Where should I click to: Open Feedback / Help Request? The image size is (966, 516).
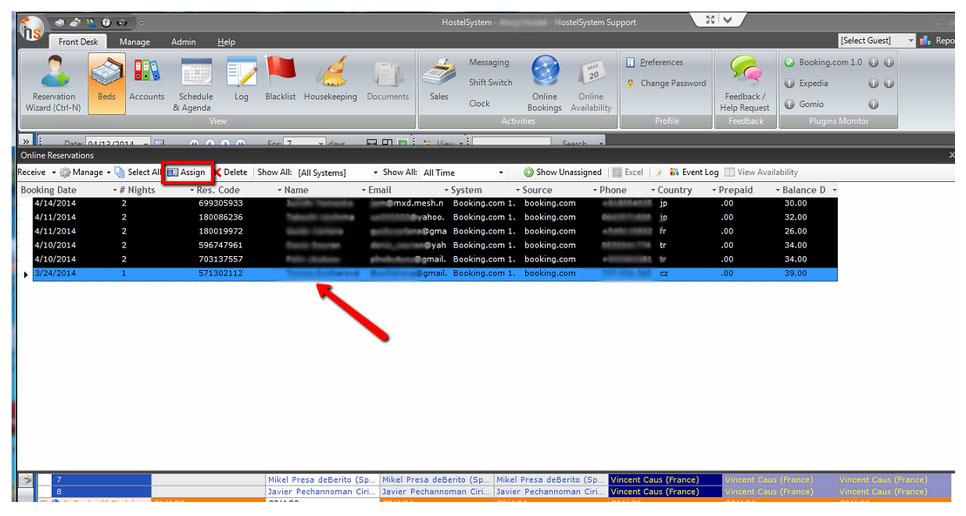click(745, 83)
